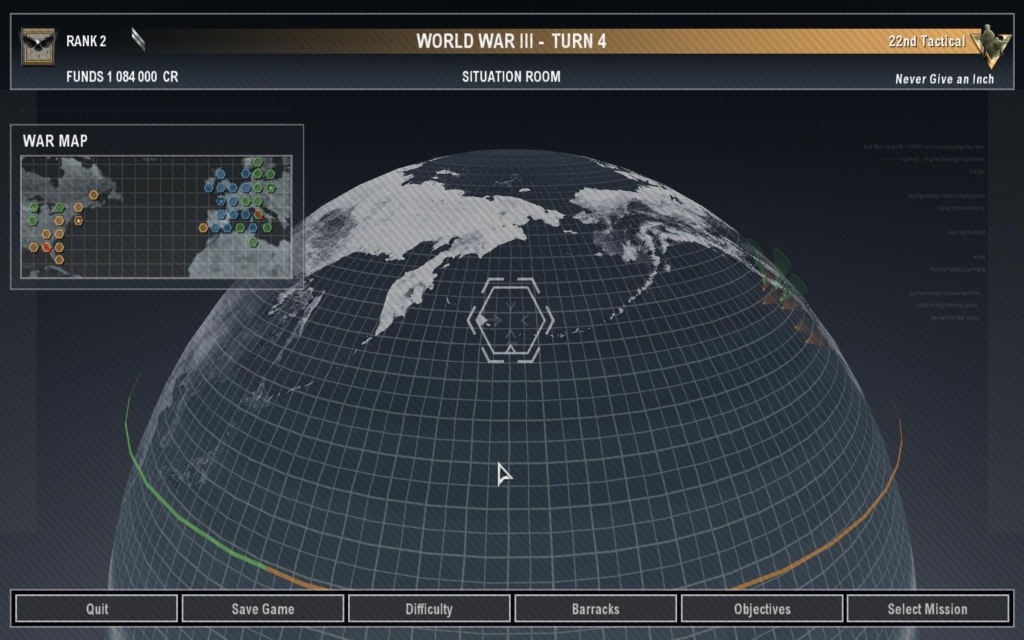Click the Select Mission button
This screenshot has width=1024, height=640.
click(927, 609)
